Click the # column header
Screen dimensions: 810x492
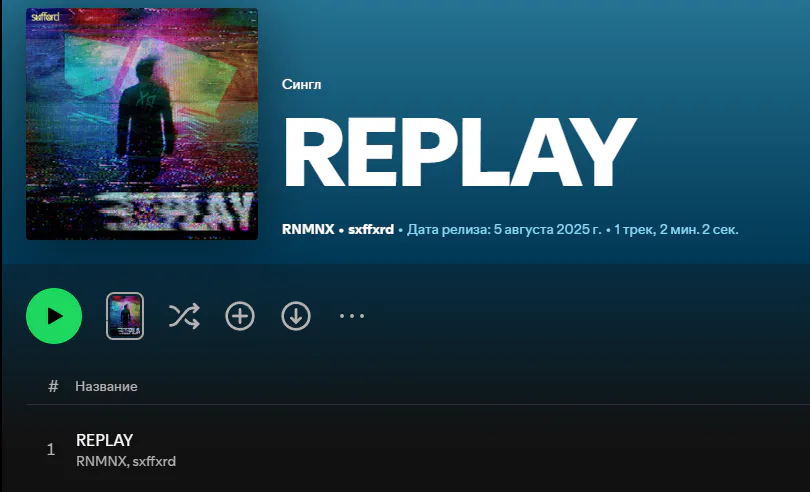[x=53, y=386]
